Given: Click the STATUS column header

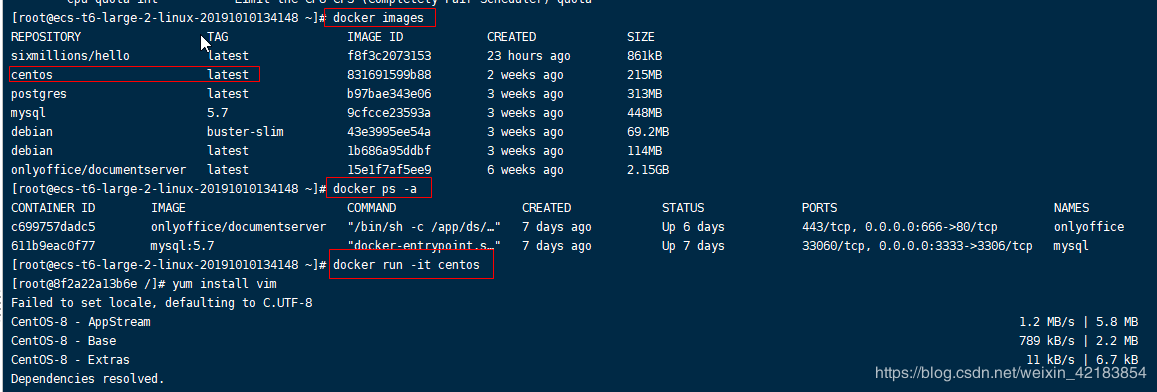Looking at the screenshot, I should 683,208.
